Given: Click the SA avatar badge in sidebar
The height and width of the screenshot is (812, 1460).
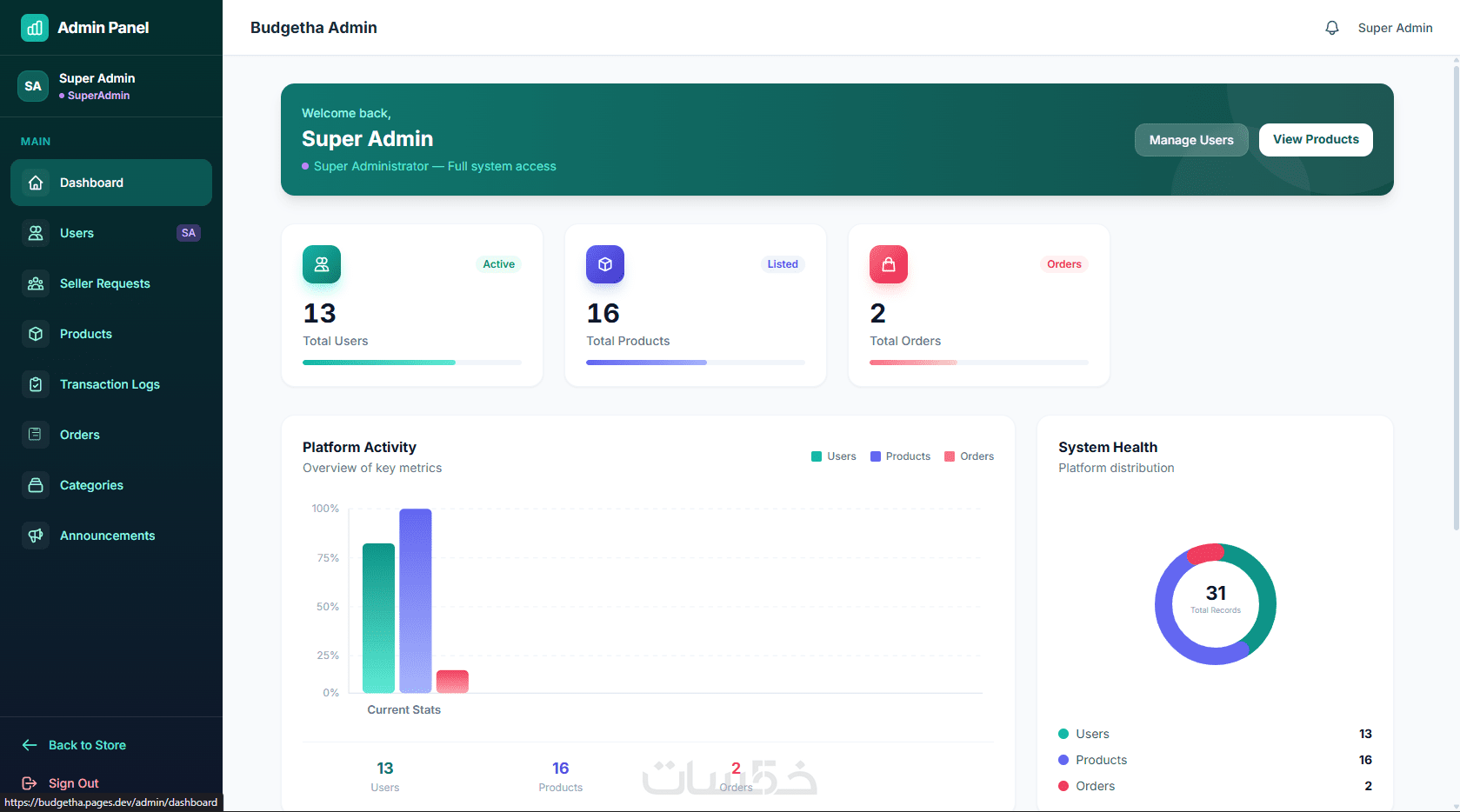Looking at the screenshot, I should pyautogui.click(x=33, y=86).
